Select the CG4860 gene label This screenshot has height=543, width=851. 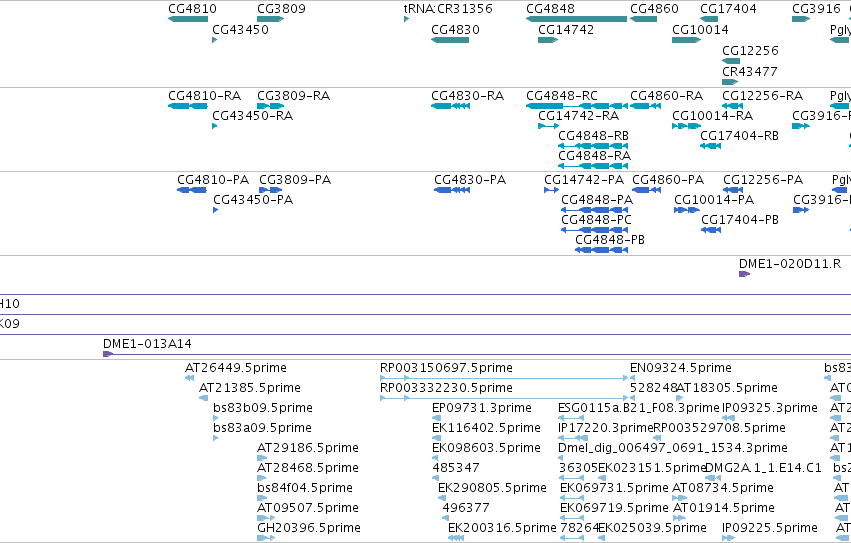pos(654,9)
